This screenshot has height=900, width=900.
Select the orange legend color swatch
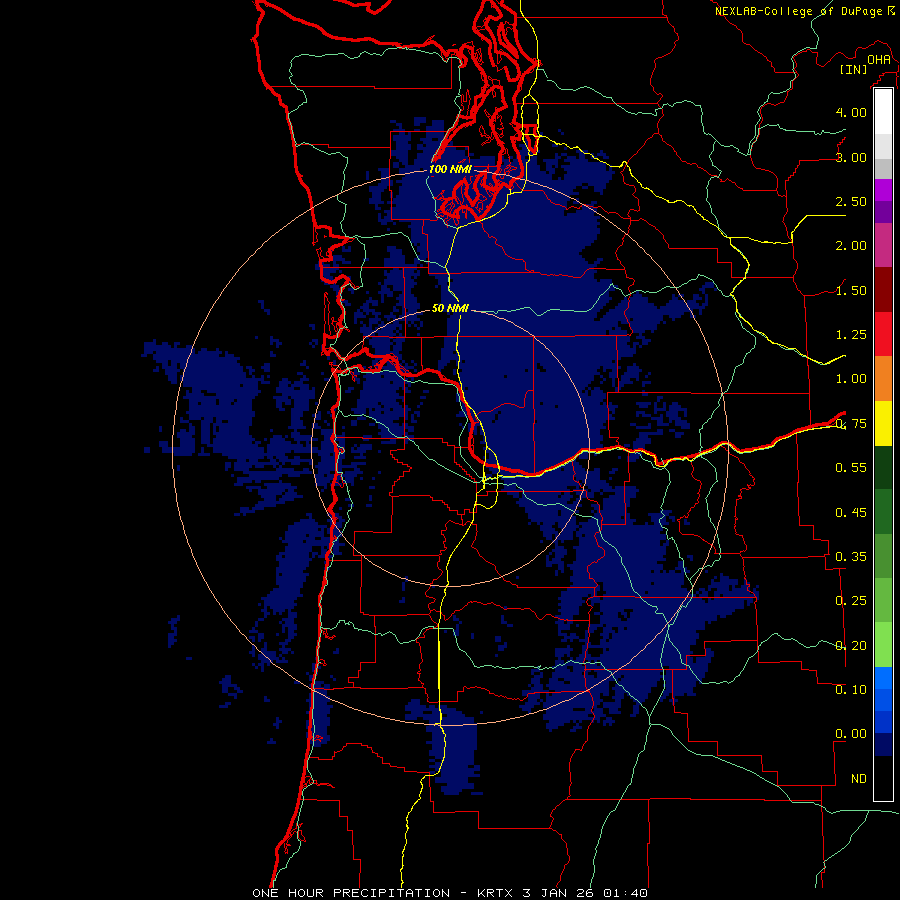tap(883, 378)
